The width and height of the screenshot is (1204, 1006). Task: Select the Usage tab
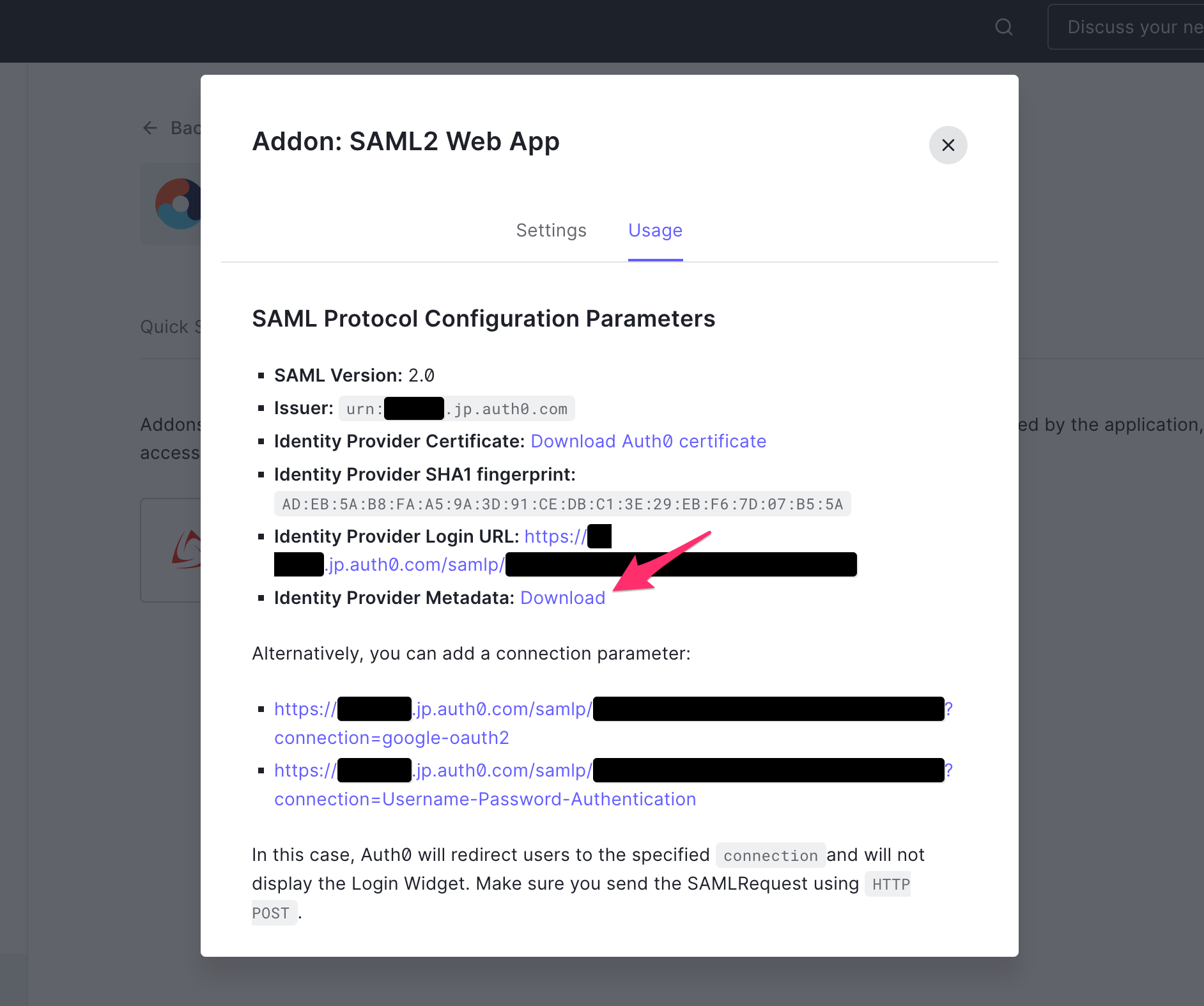pyautogui.click(x=655, y=230)
